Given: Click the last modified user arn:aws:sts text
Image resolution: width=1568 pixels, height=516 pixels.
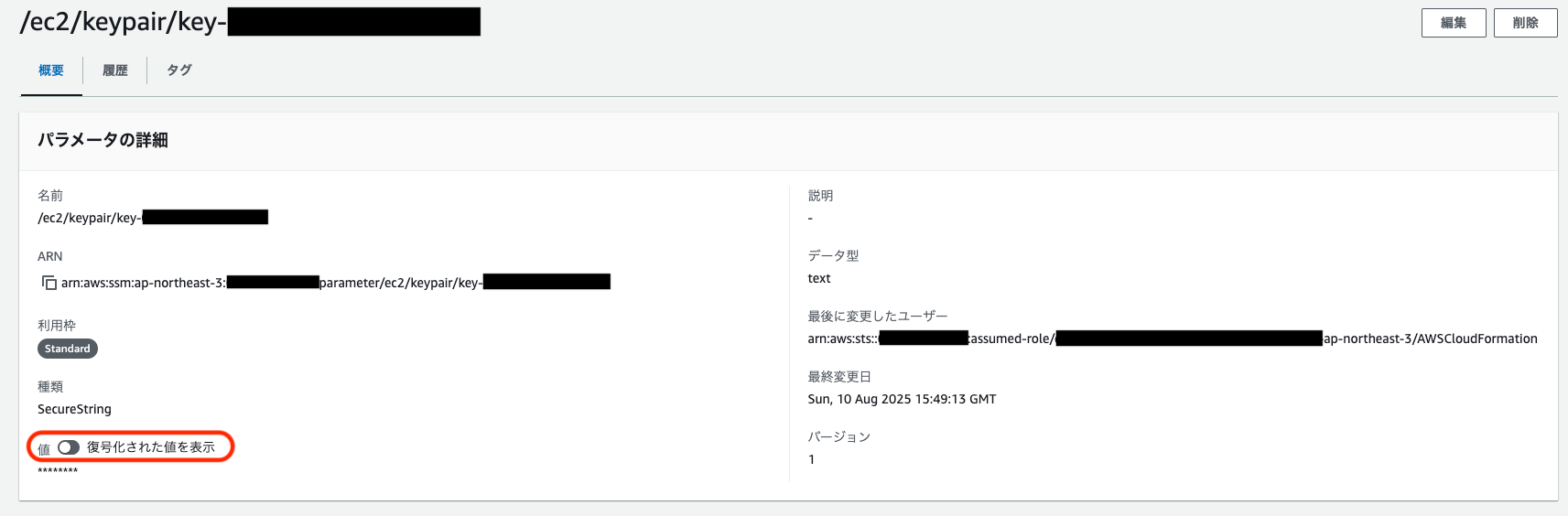Looking at the screenshot, I should pos(1173,339).
